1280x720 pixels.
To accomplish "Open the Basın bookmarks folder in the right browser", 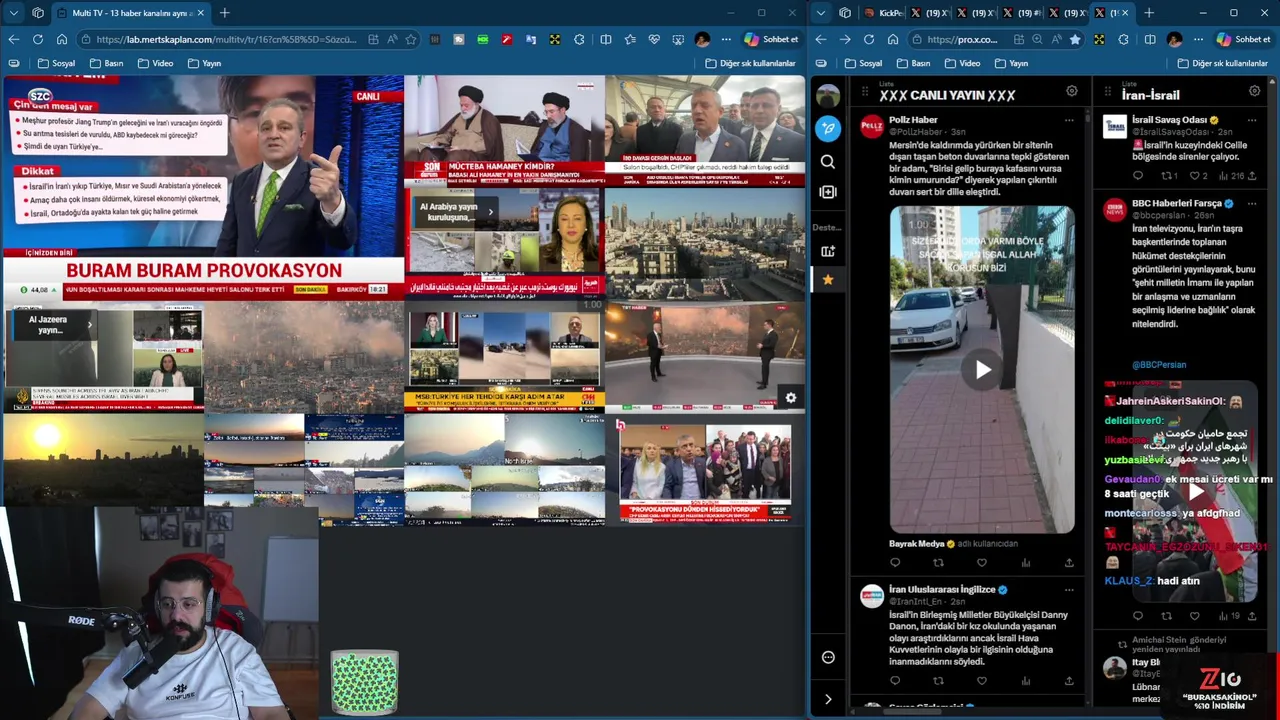I will (x=913, y=63).
